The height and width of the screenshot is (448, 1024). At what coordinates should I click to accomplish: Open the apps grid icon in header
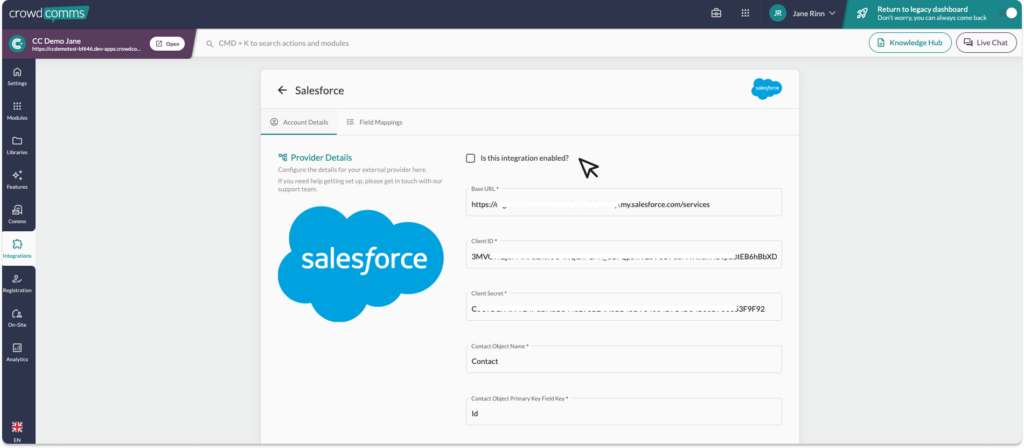[745, 13]
